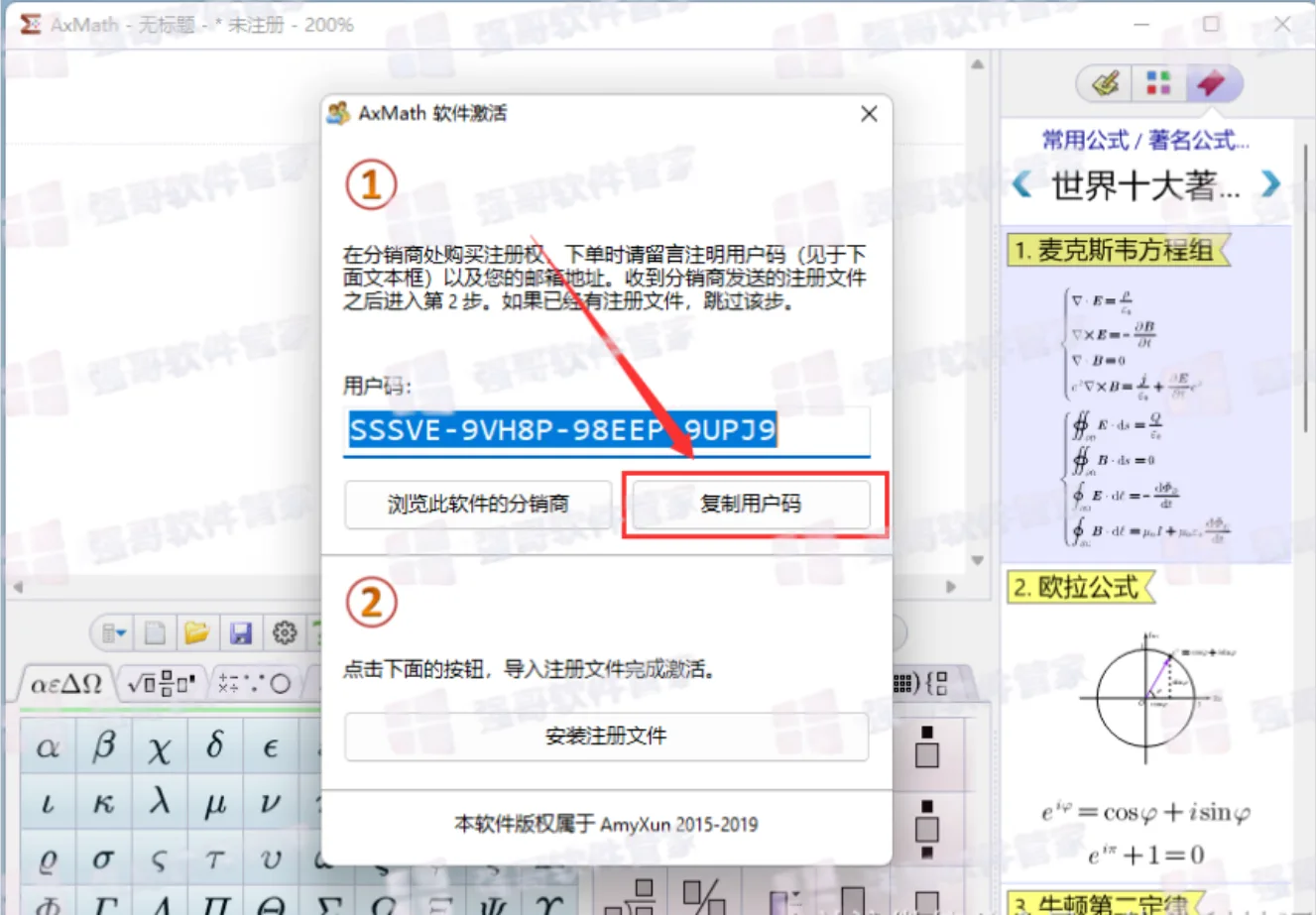Go to previous formula category
The width and height of the screenshot is (1316, 915).
pyautogui.click(x=1022, y=183)
